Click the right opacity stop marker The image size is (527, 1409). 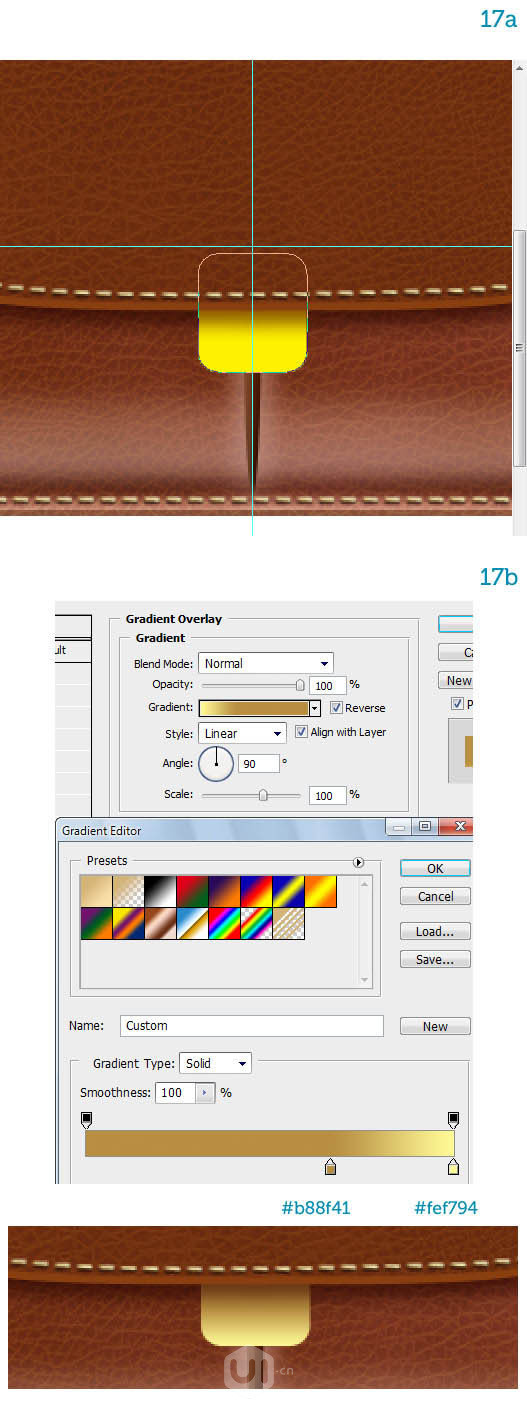pyautogui.click(x=453, y=1119)
